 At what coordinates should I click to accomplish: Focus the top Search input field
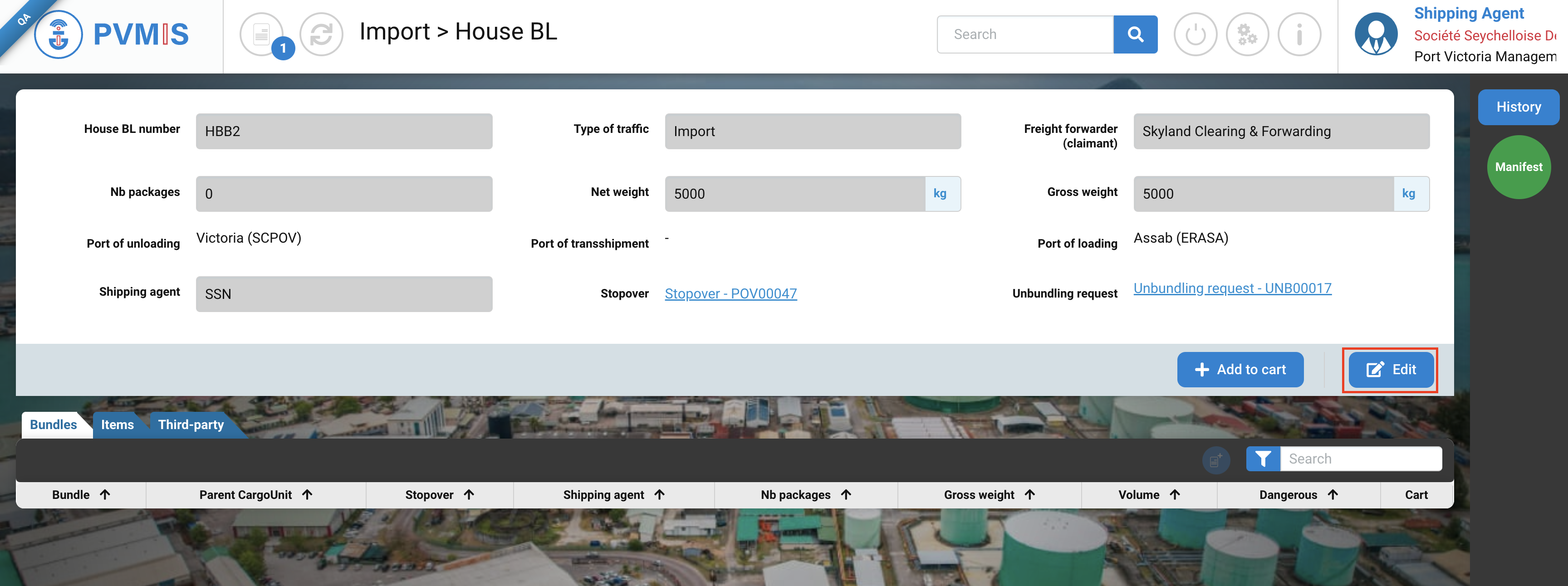pyautogui.click(x=1025, y=34)
